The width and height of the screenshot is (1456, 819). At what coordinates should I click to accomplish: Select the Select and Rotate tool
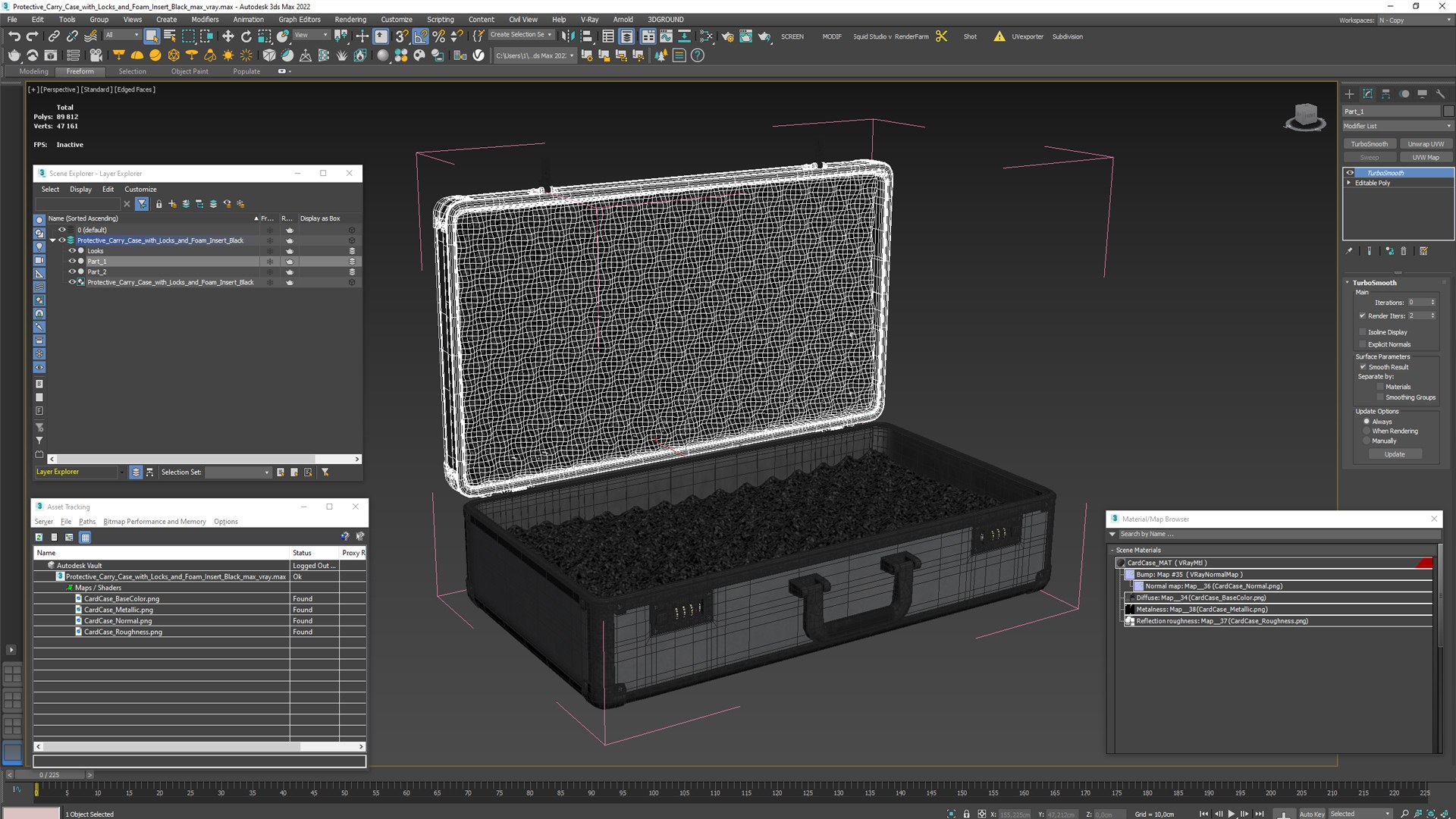click(x=246, y=36)
